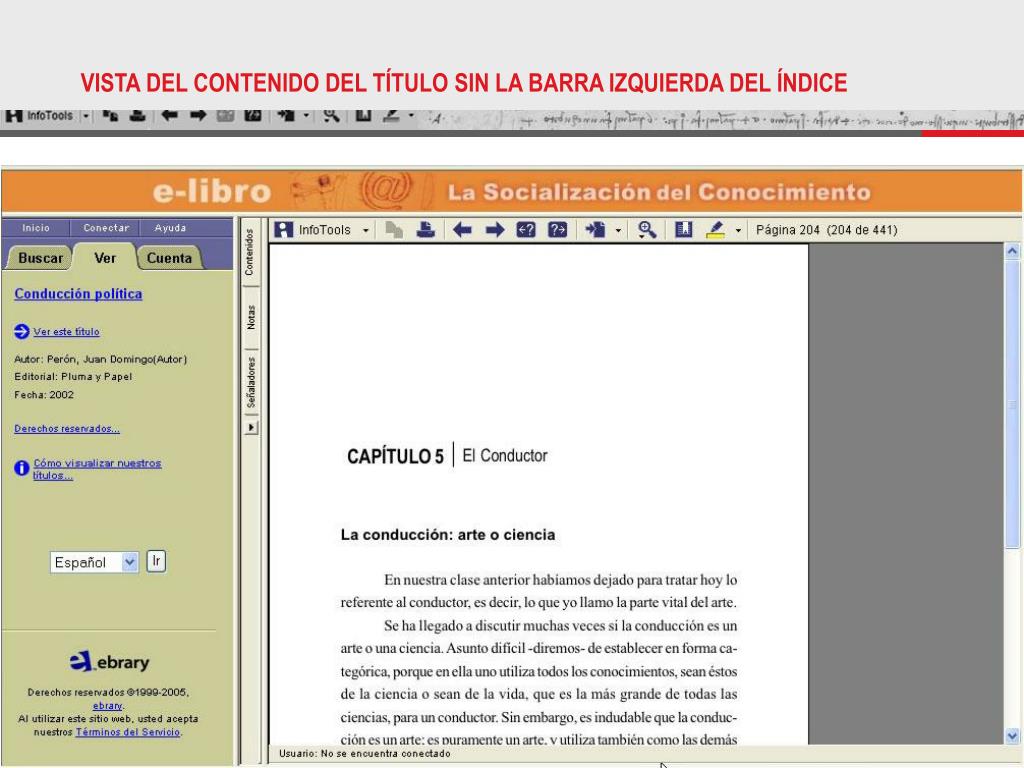Image resolution: width=1024 pixels, height=768 pixels.
Task: Open the Español language dropdown
Action: 128,563
